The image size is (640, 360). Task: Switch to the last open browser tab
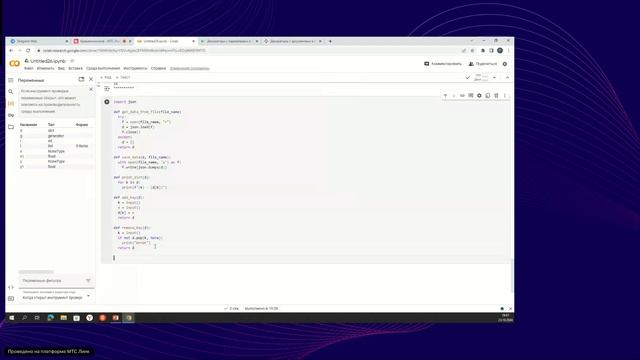tap(293, 41)
